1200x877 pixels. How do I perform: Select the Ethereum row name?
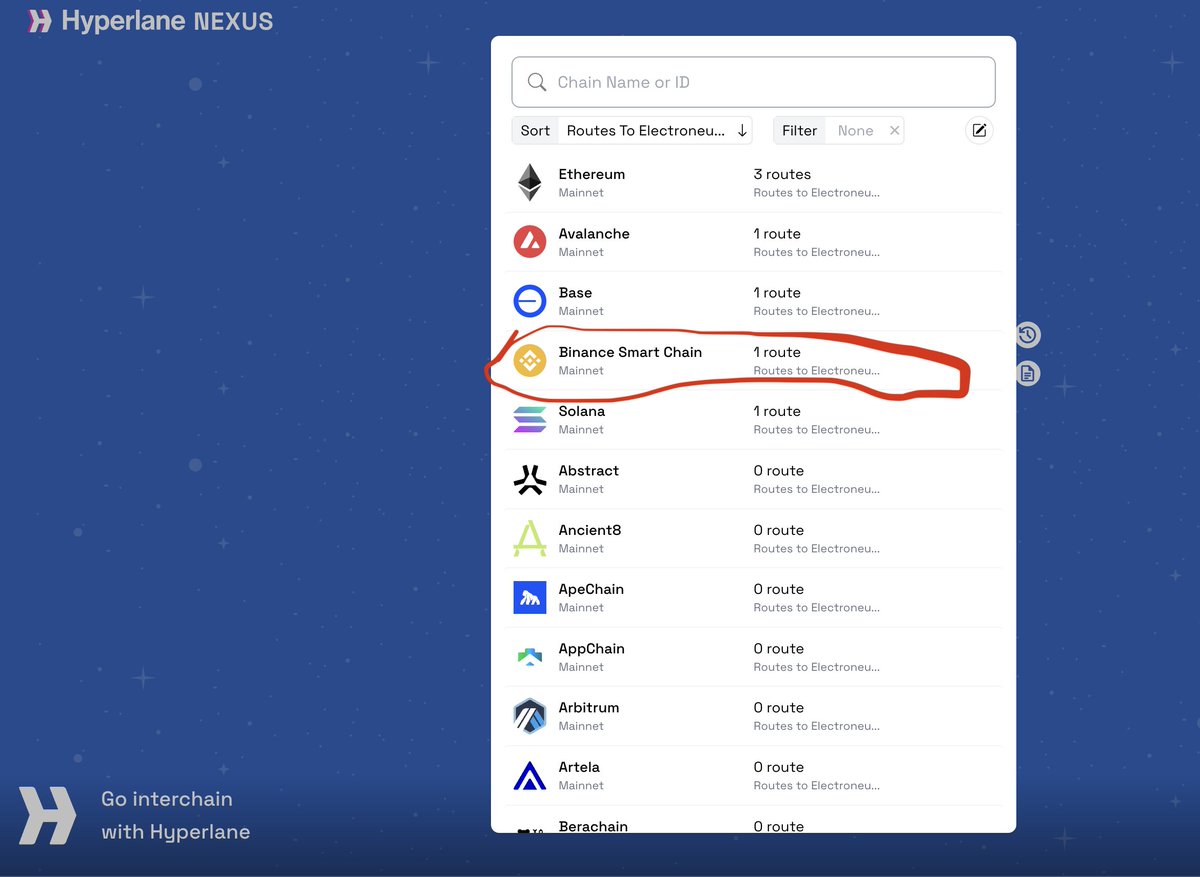[x=591, y=174]
